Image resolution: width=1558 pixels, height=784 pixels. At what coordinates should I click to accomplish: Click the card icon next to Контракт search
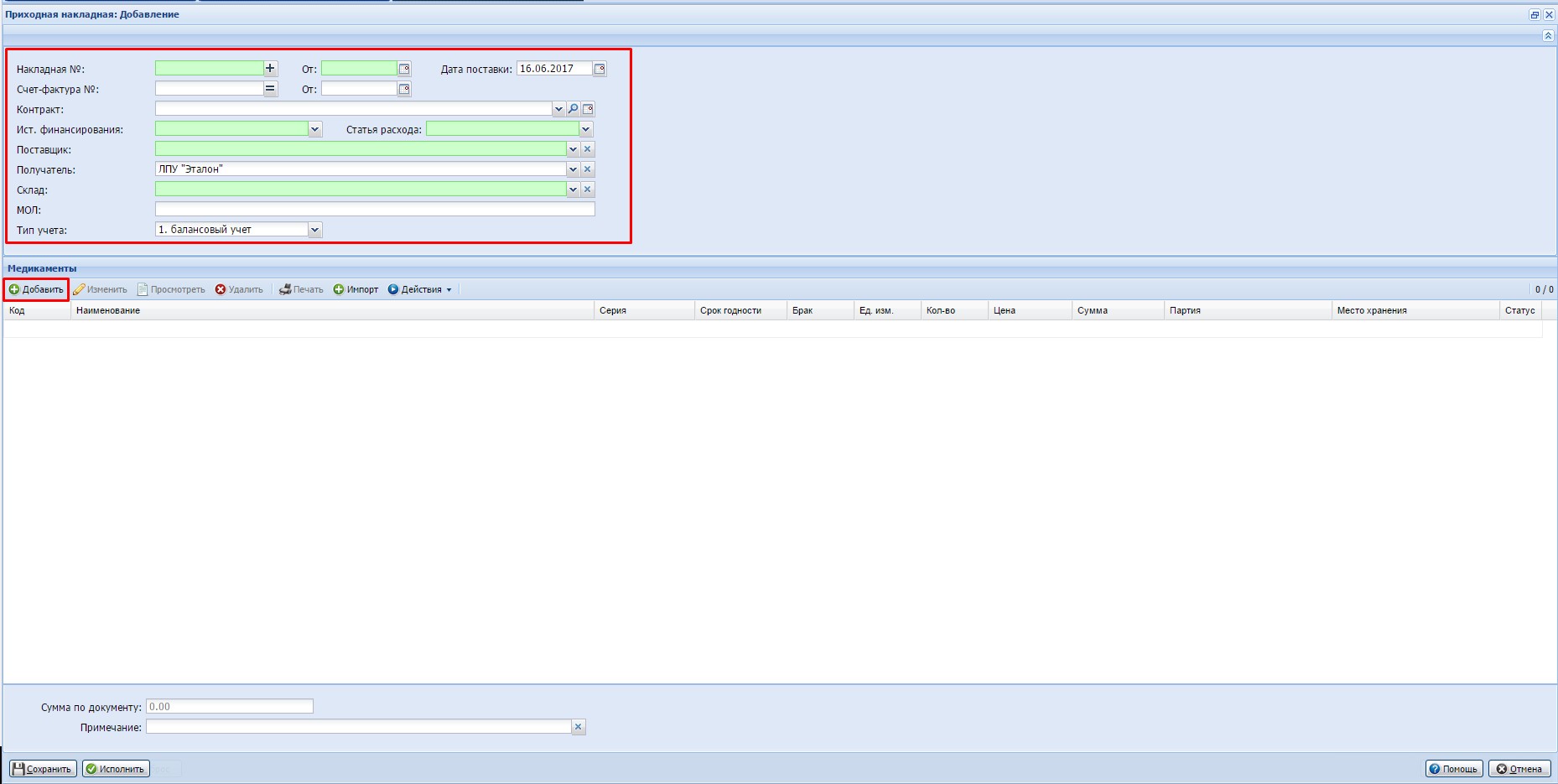tap(588, 109)
